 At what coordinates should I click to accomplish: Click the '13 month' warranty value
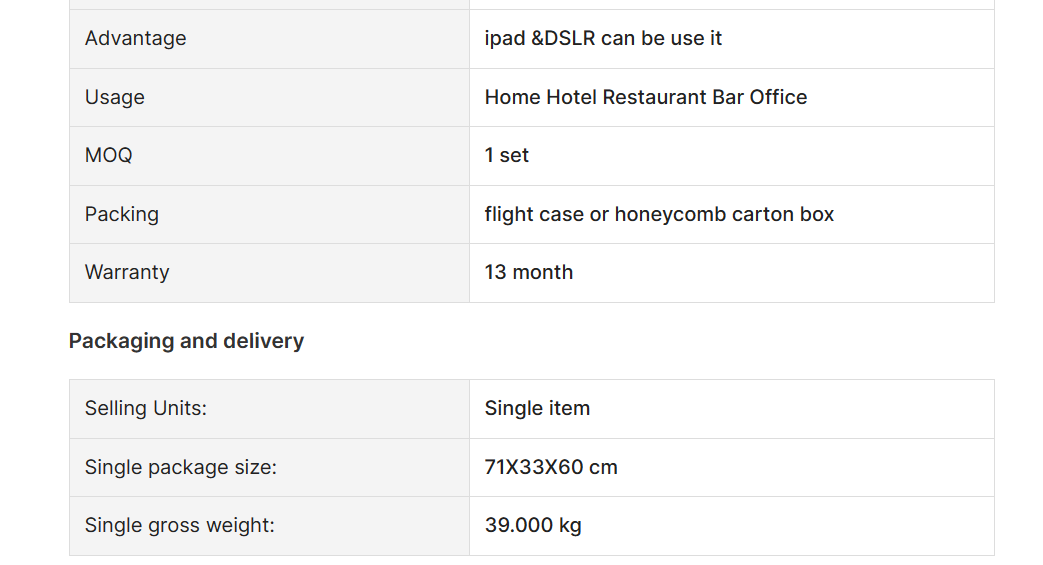[x=528, y=272]
